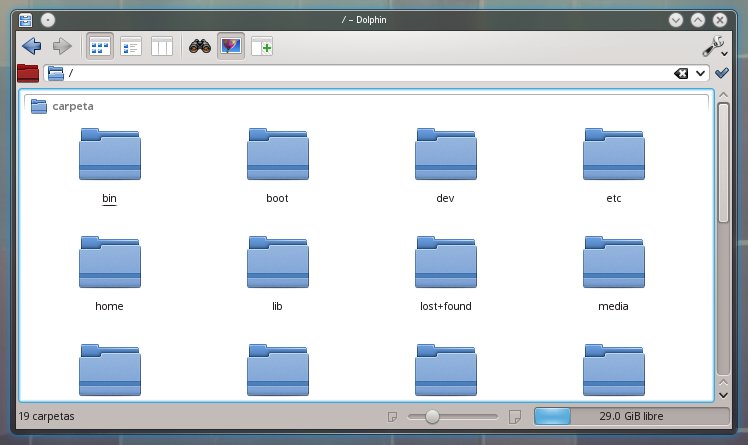748x445 pixels.
Task: Click the home folder name label
Action: (109, 306)
